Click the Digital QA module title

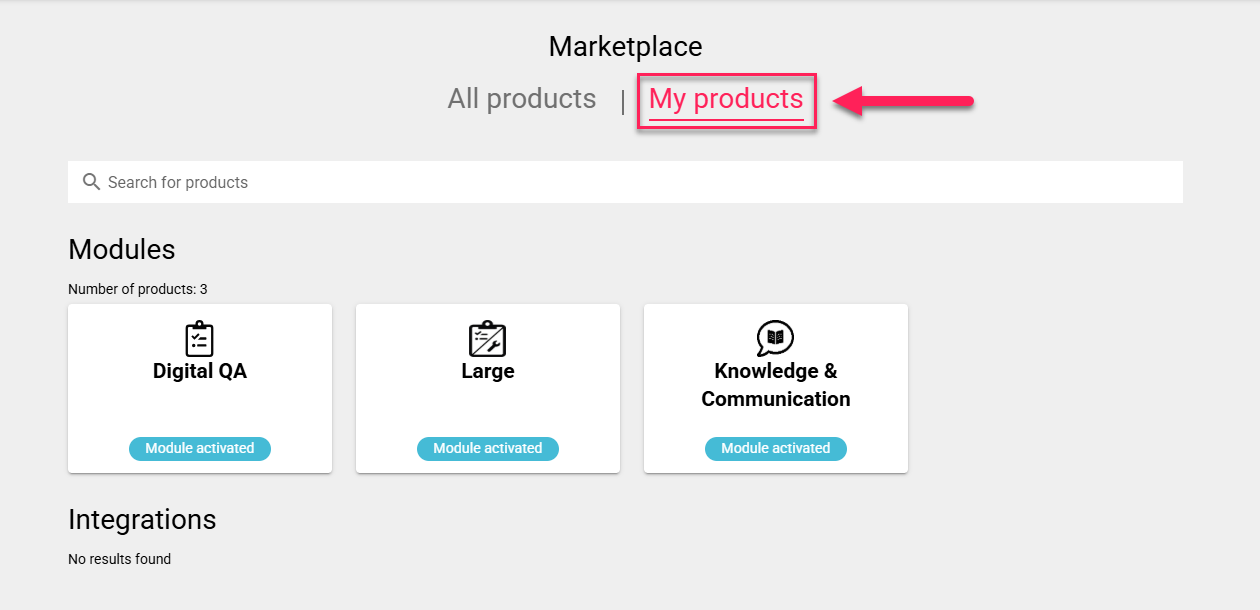[200, 371]
